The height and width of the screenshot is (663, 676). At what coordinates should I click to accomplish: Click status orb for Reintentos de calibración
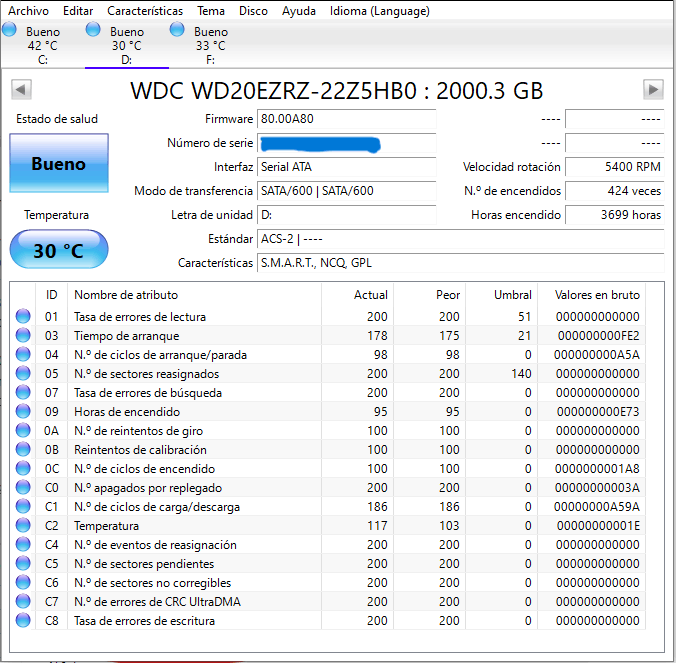pyautogui.click(x=23, y=449)
